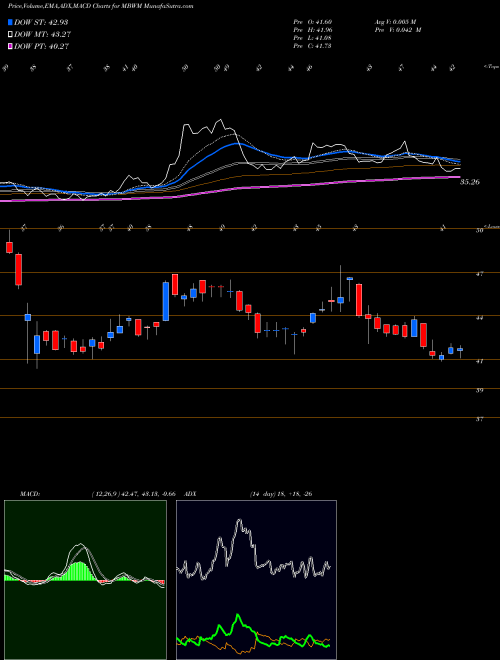
Task: Click the tall blue candle near 47 level
Action: coord(166,301)
